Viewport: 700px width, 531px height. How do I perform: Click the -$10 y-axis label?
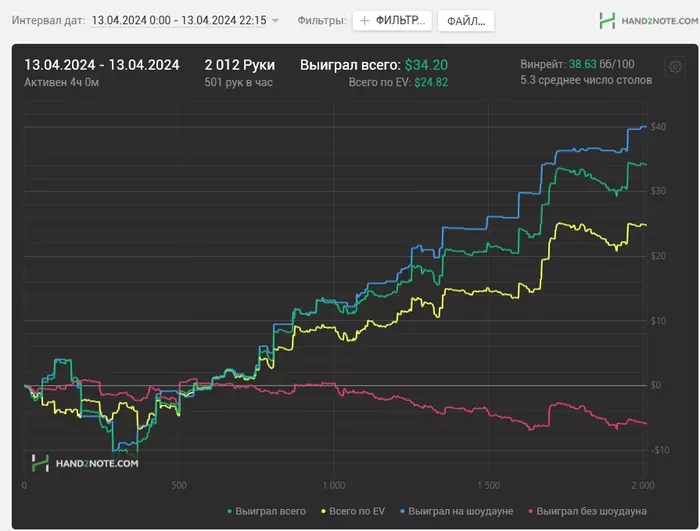click(659, 450)
